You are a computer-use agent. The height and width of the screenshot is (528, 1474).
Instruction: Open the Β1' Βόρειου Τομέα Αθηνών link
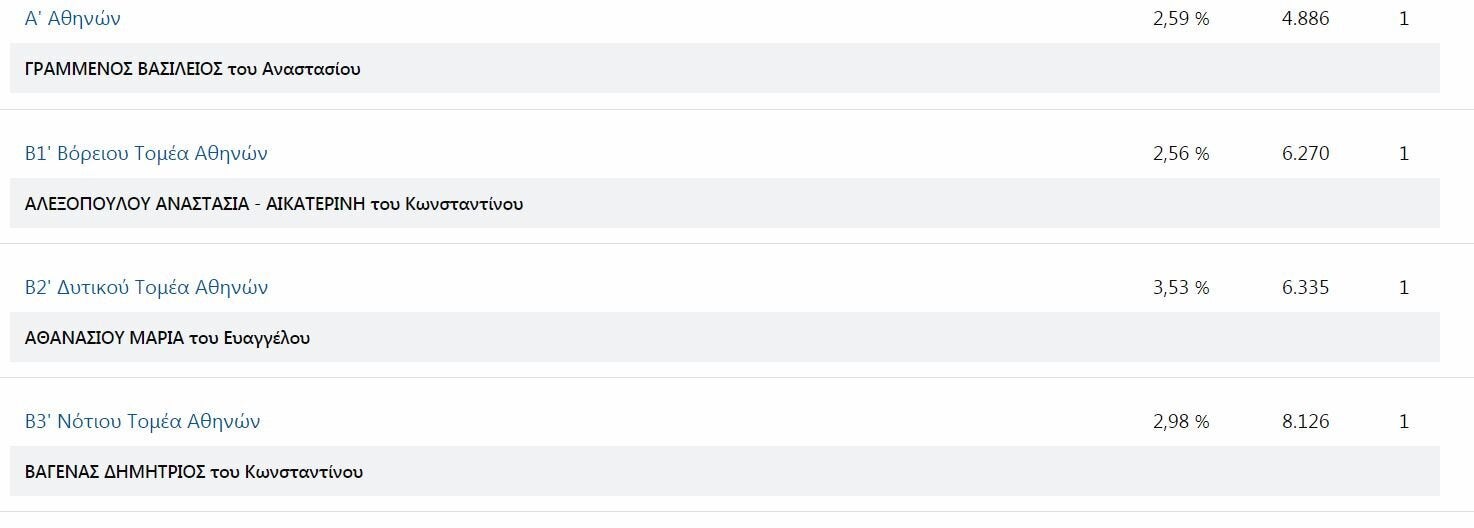pos(146,153)
